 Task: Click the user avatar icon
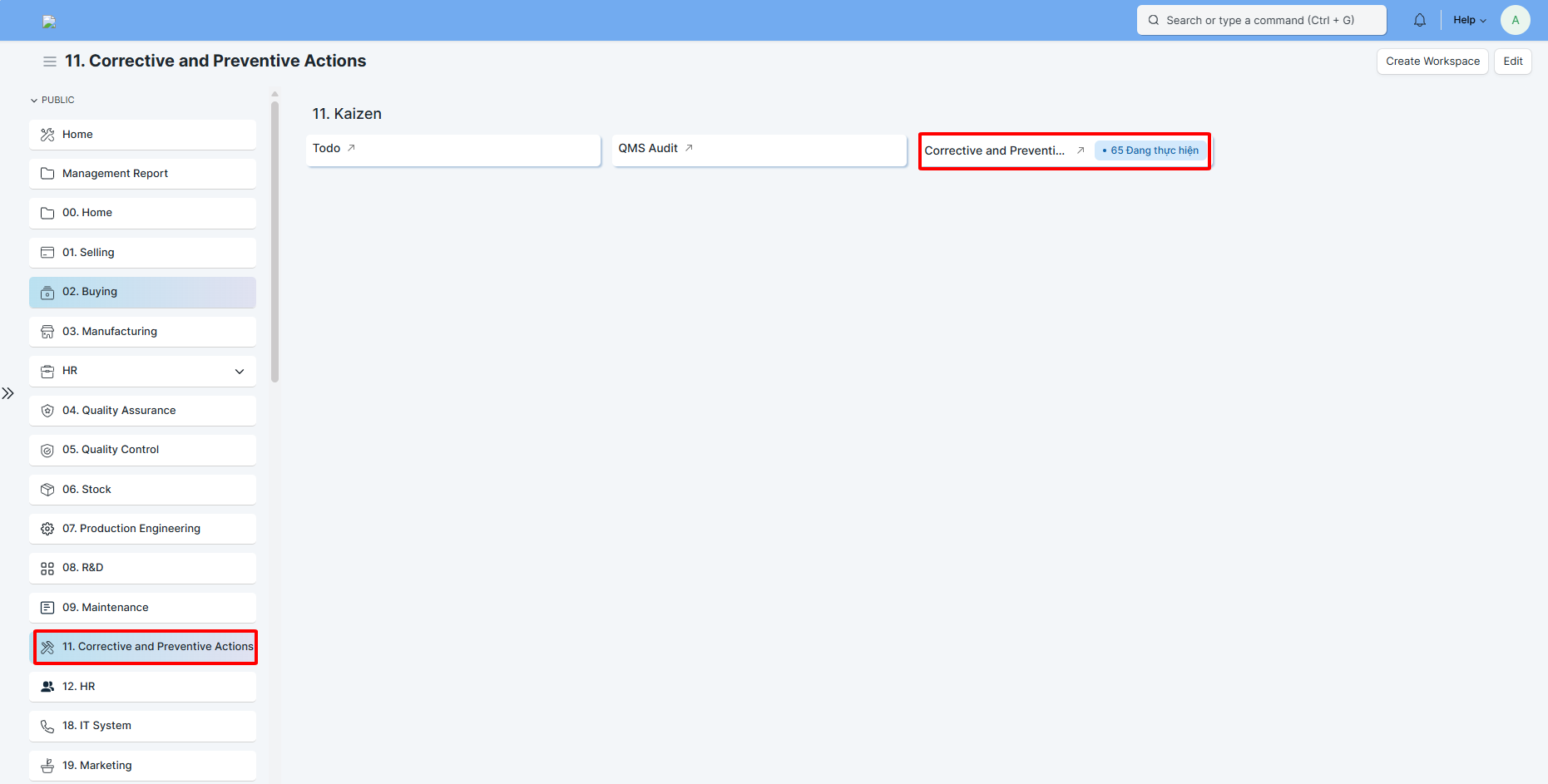(x=1515, y=20)
